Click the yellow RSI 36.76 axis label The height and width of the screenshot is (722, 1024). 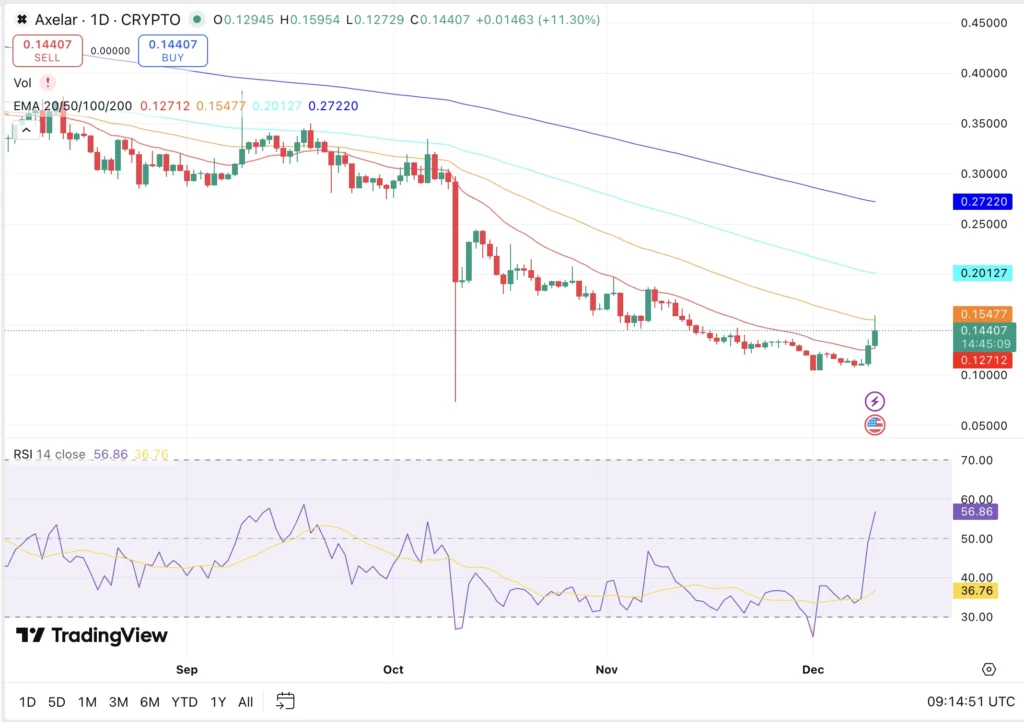click(x=976, y=591)
